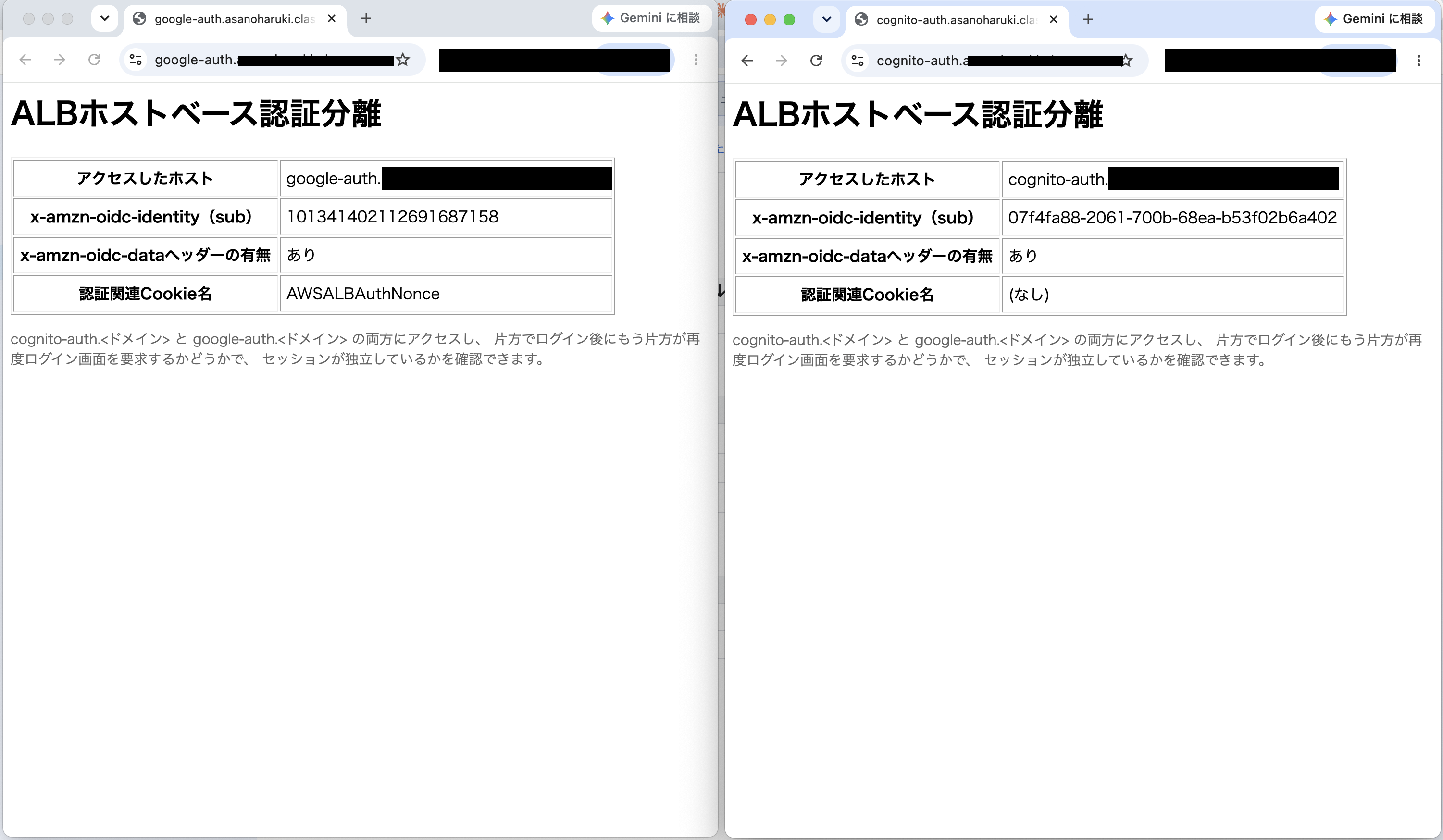The width and height of the screenshot is (1443, 840).
Task: Click Forward arrow in right cognito-auth window
Action: pos(782,61)
